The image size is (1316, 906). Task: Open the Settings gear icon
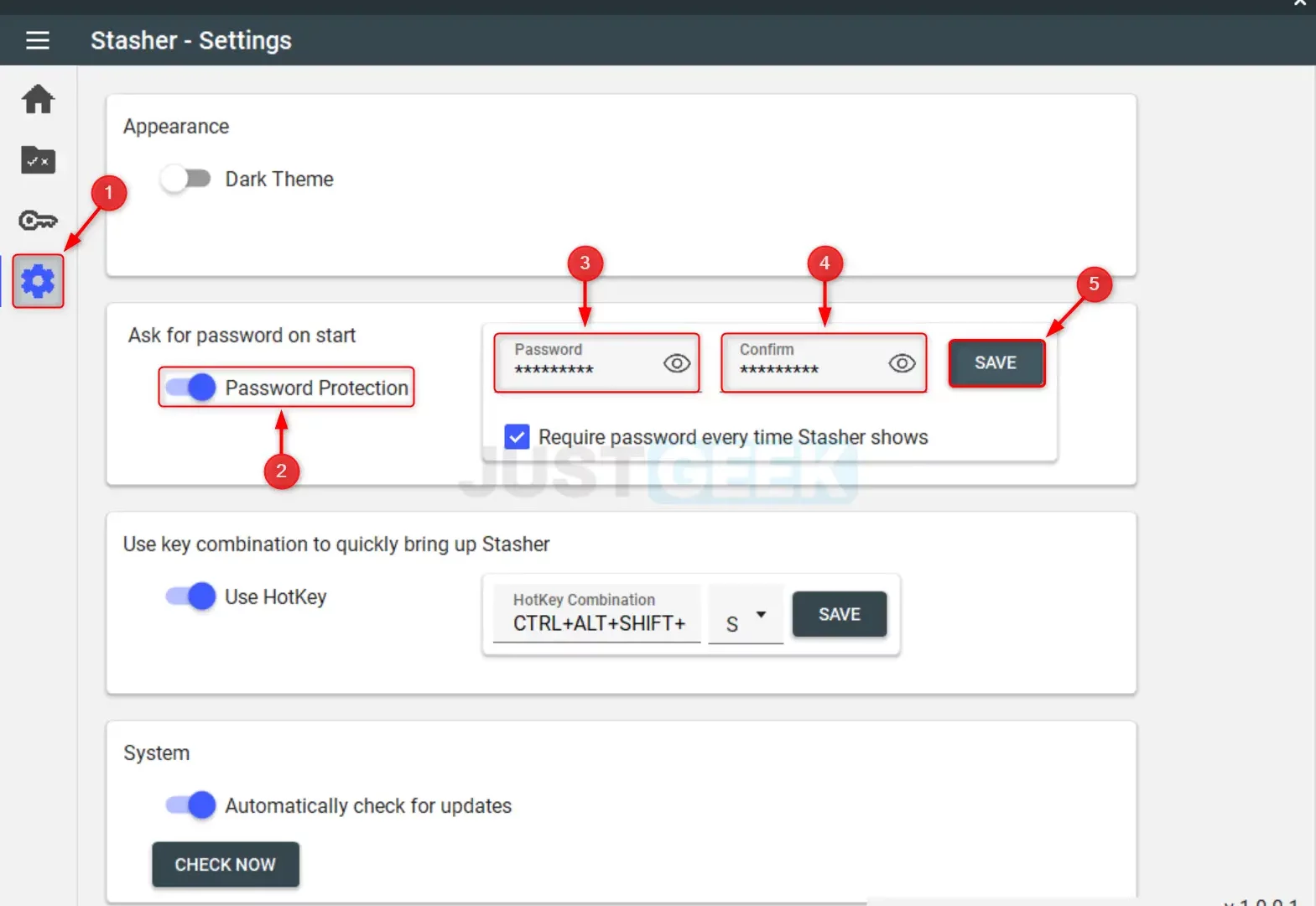click(x=38, y=281)
